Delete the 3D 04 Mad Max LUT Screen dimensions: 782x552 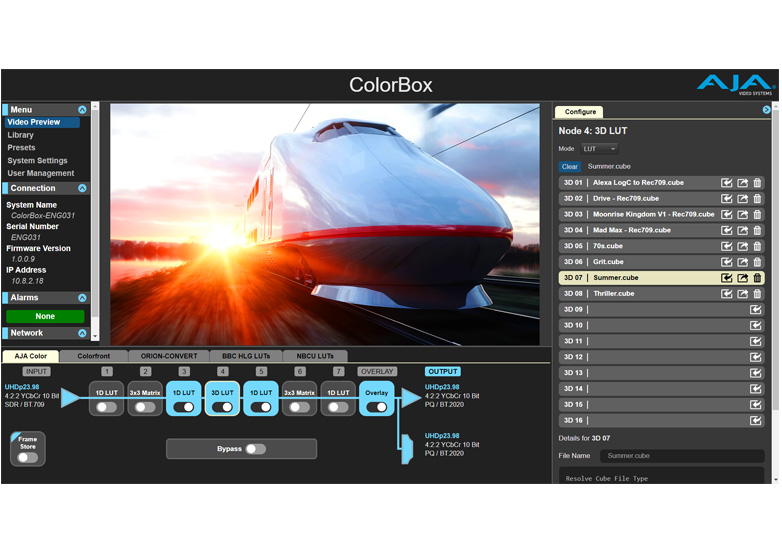click(757, 230)
